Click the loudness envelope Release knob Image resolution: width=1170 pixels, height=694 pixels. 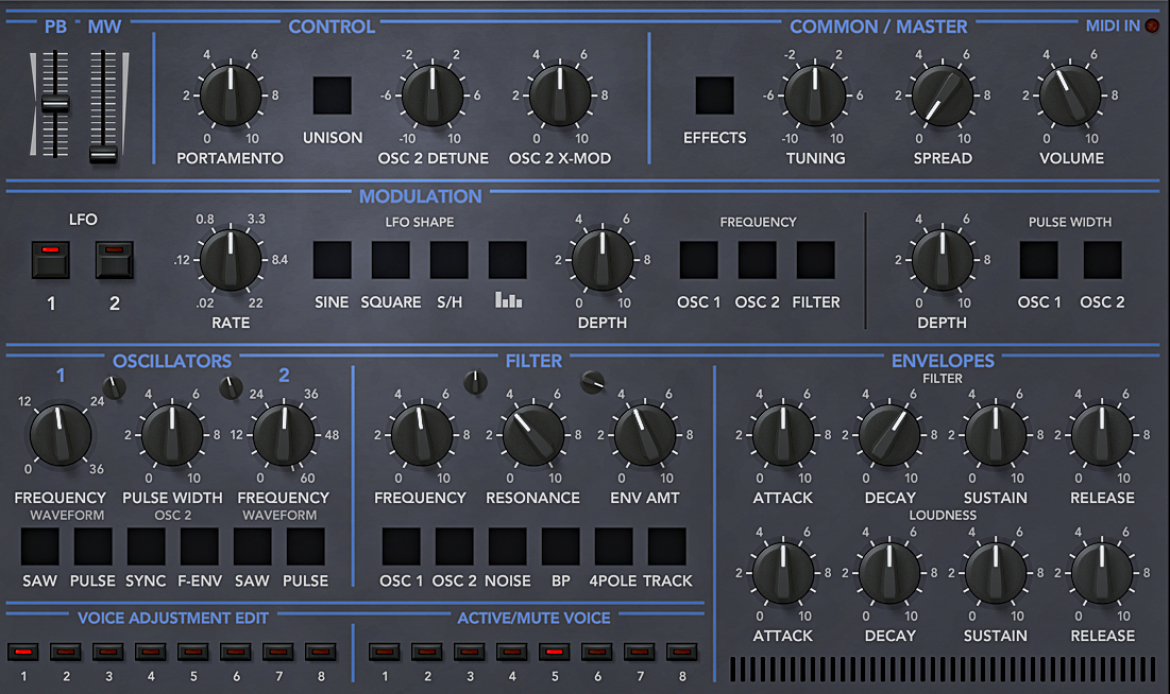(x=1102, y=573)
